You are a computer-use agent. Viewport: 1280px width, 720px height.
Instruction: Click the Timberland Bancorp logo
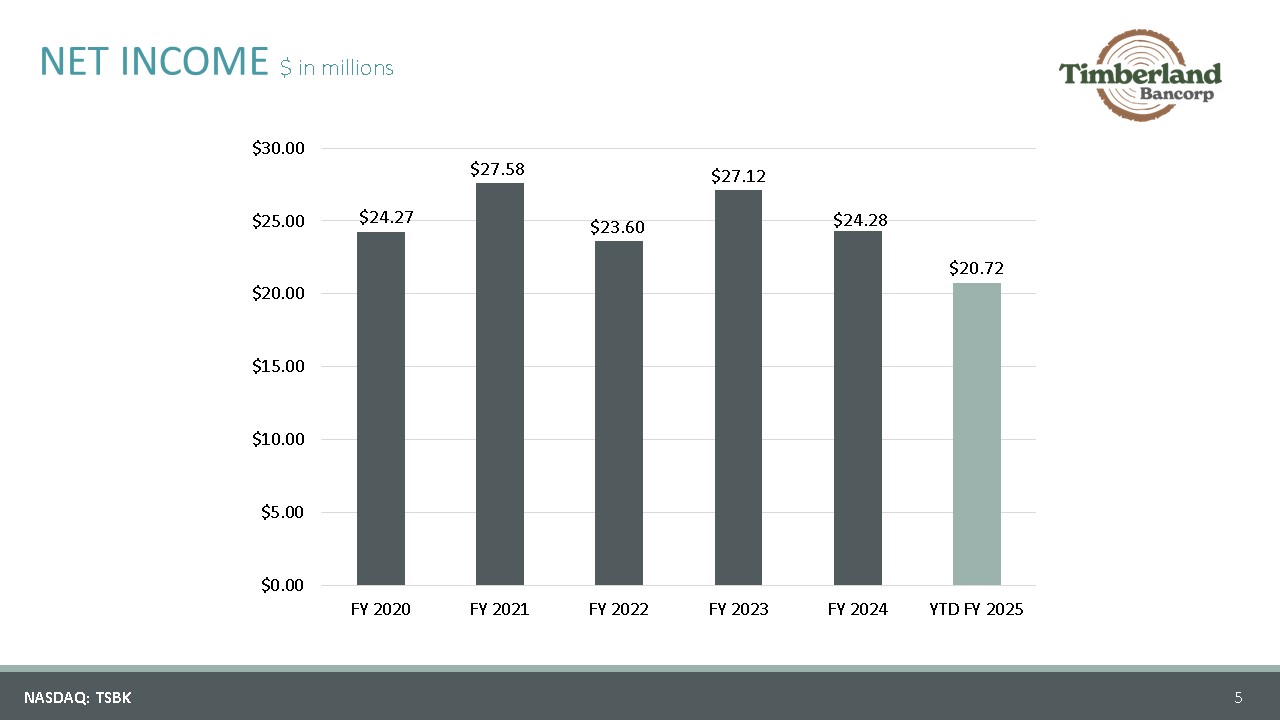point(1141,77)
